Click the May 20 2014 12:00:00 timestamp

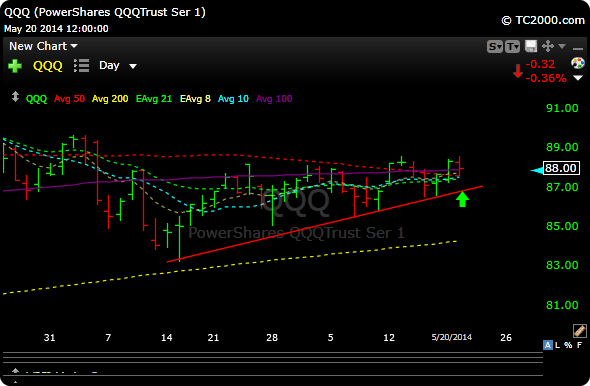(56, 29)
